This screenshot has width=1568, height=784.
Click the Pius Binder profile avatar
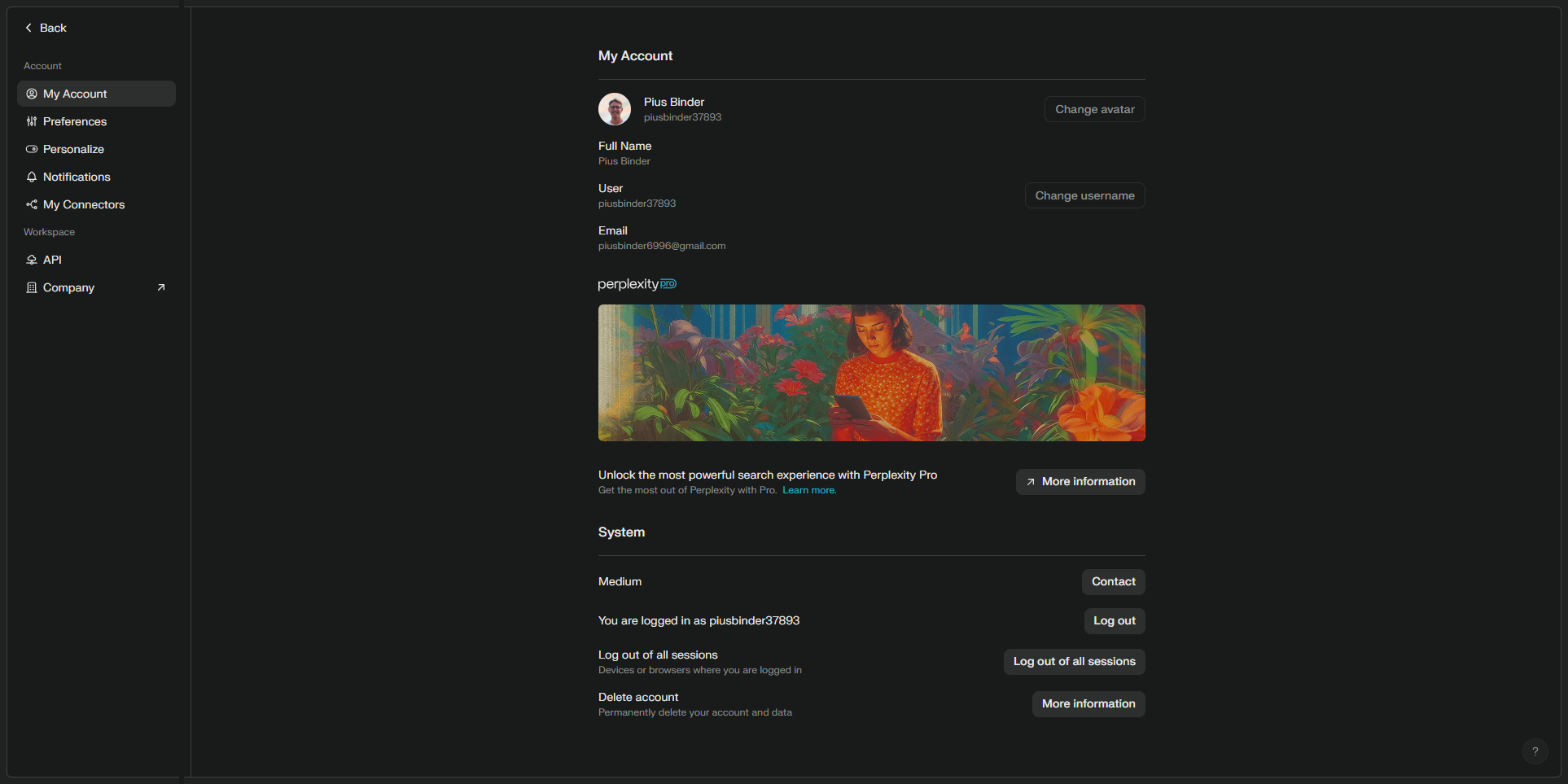pos(615,109)
